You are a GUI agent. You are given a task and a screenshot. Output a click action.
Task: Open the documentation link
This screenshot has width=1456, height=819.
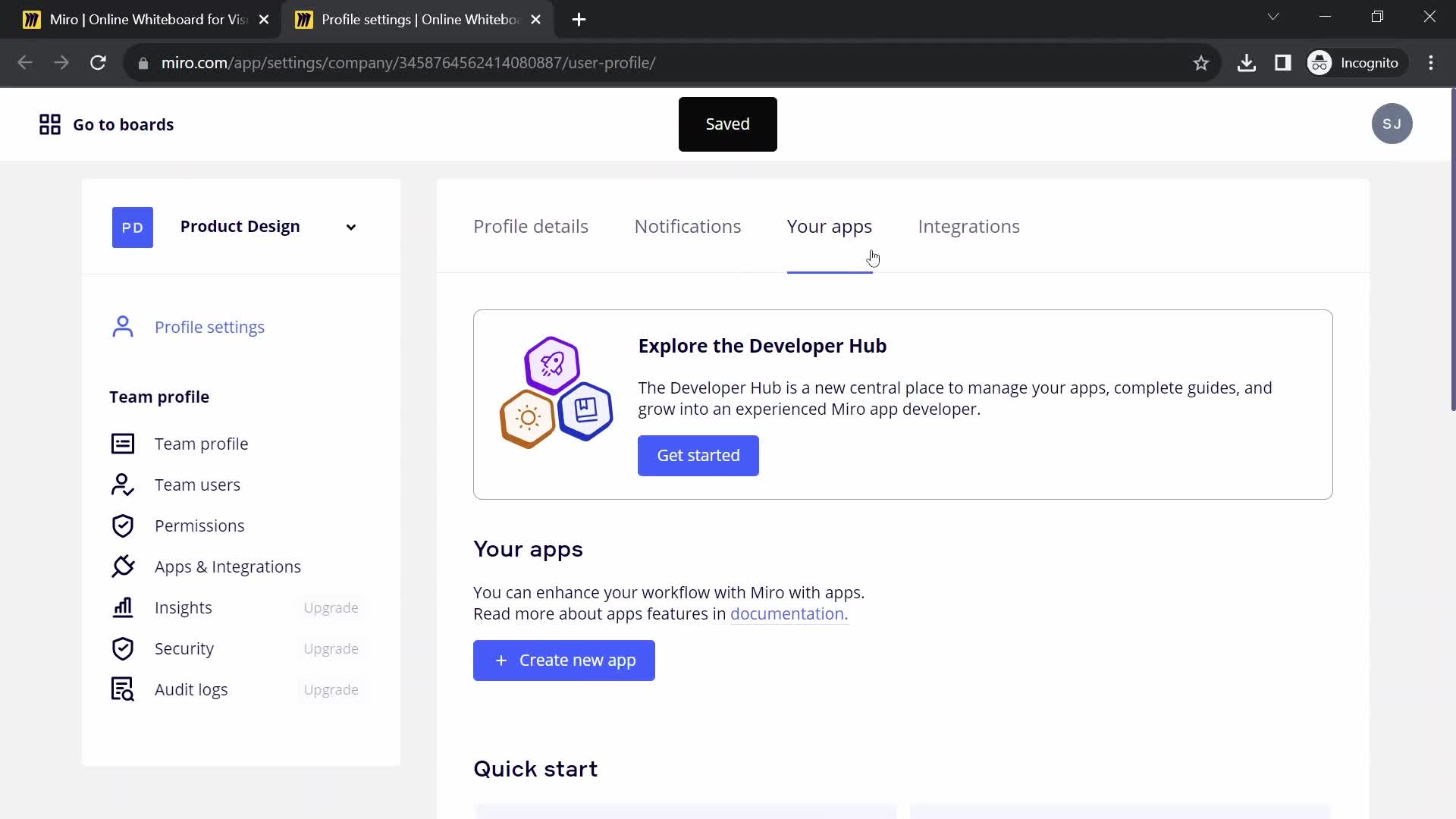click(789, 614)
